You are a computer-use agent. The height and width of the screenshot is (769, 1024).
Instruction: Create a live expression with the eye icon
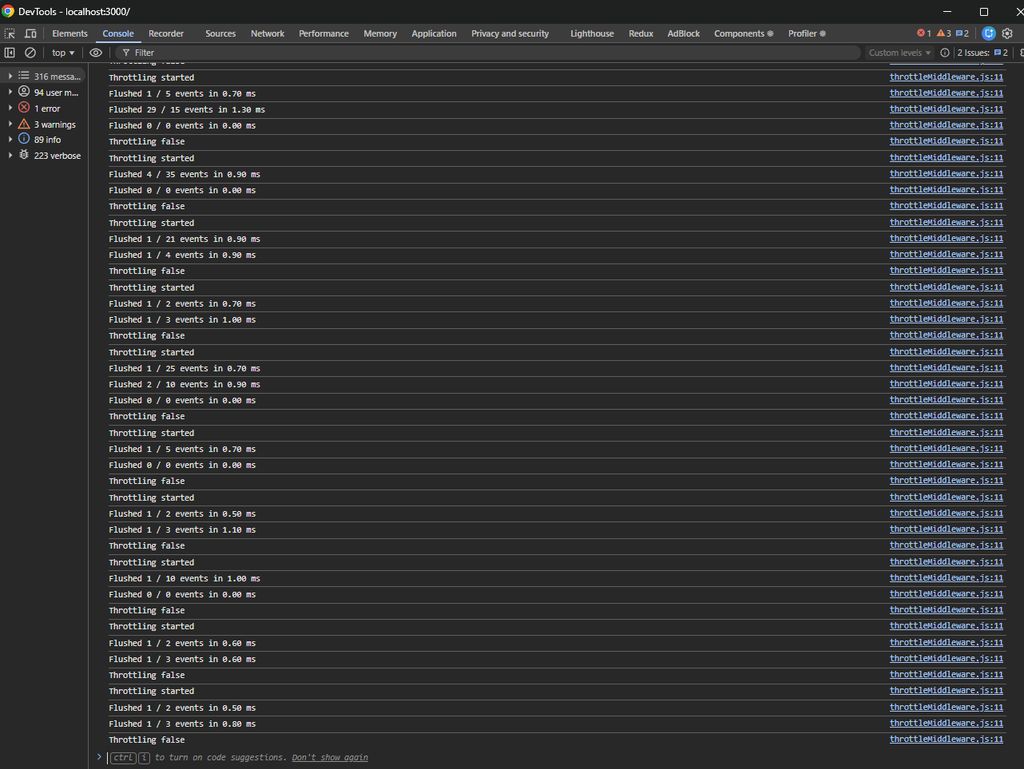coord(96,52)
